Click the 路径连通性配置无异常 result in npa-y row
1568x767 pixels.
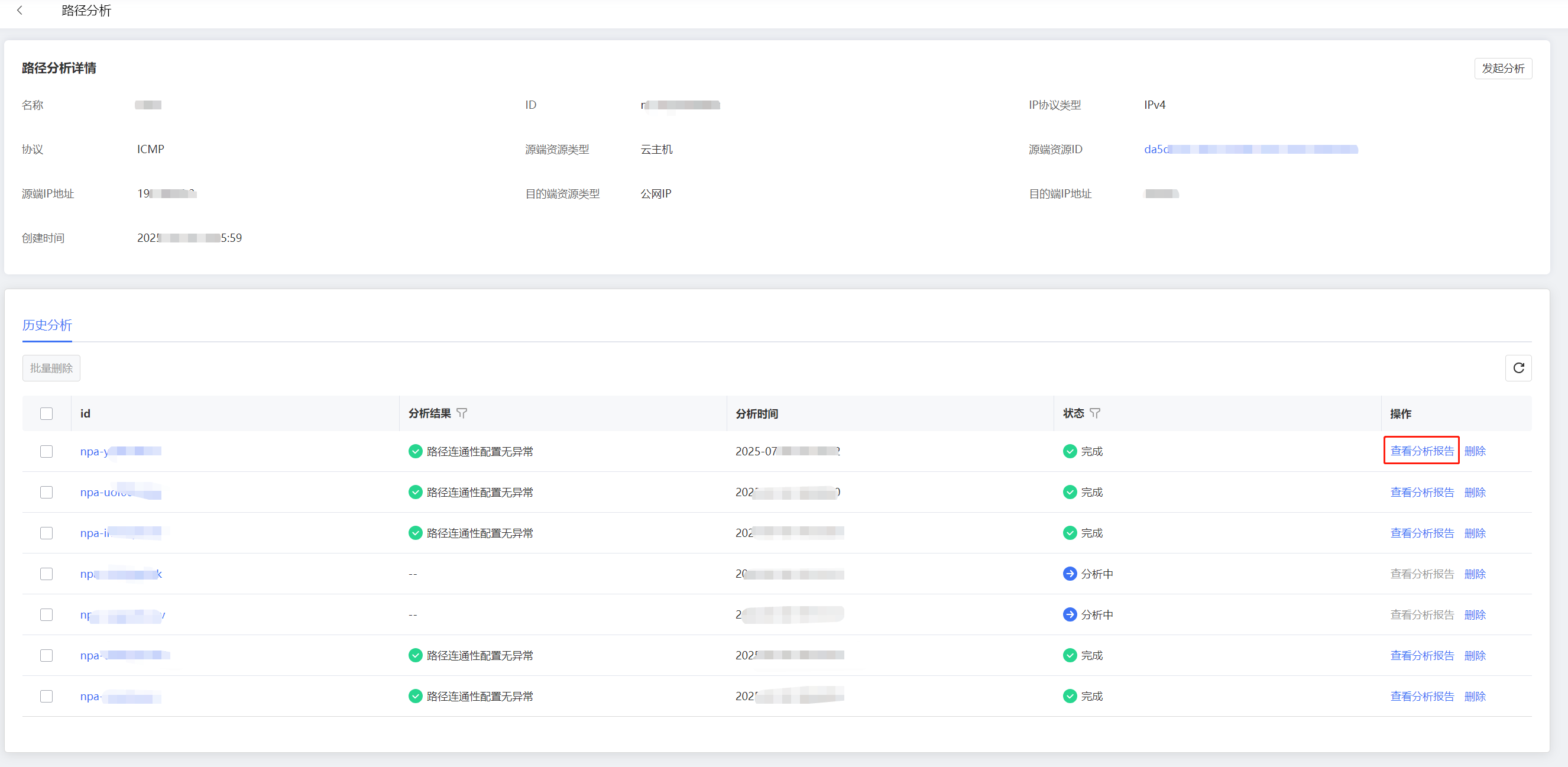click(480, 451)
